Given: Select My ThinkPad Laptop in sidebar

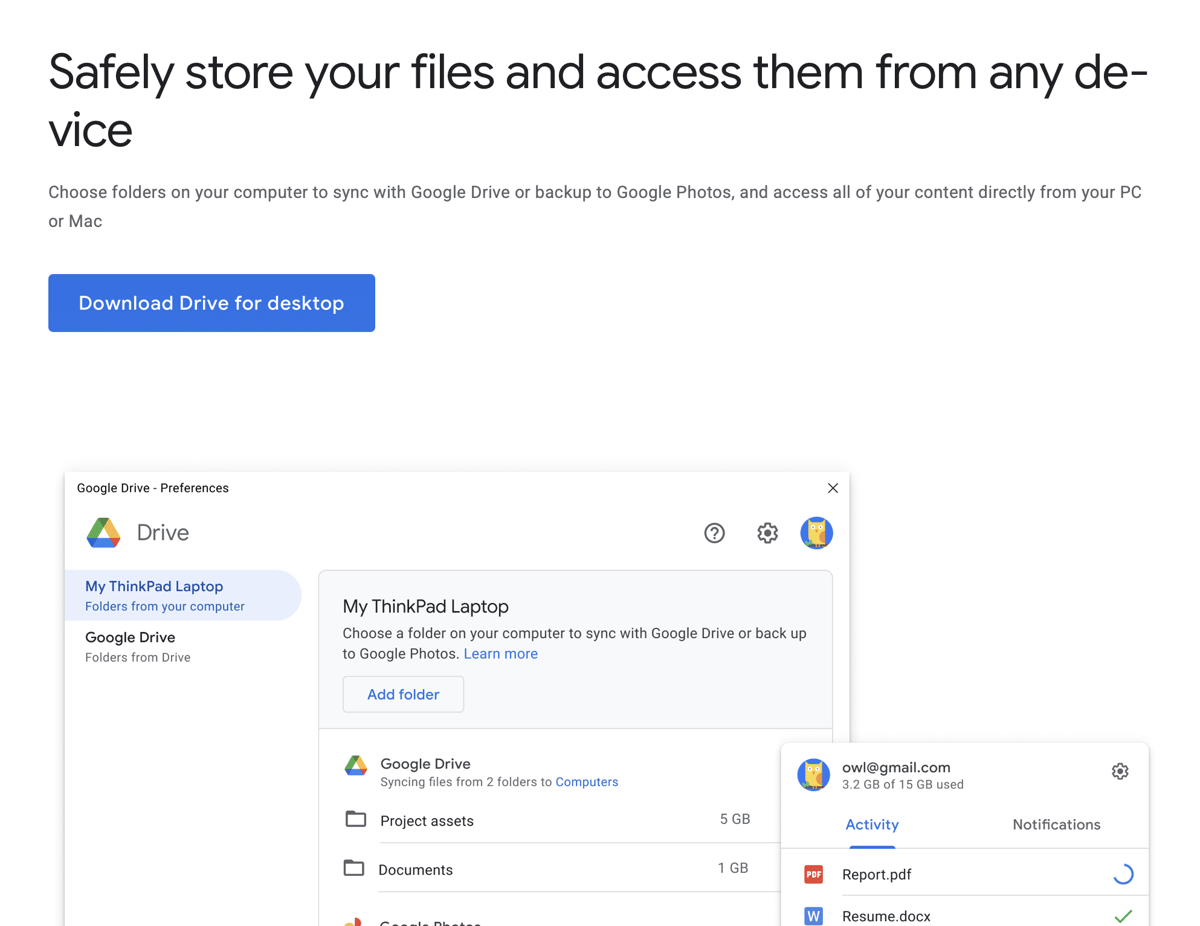Looking at the screenshot, I should tap(183, 595).
